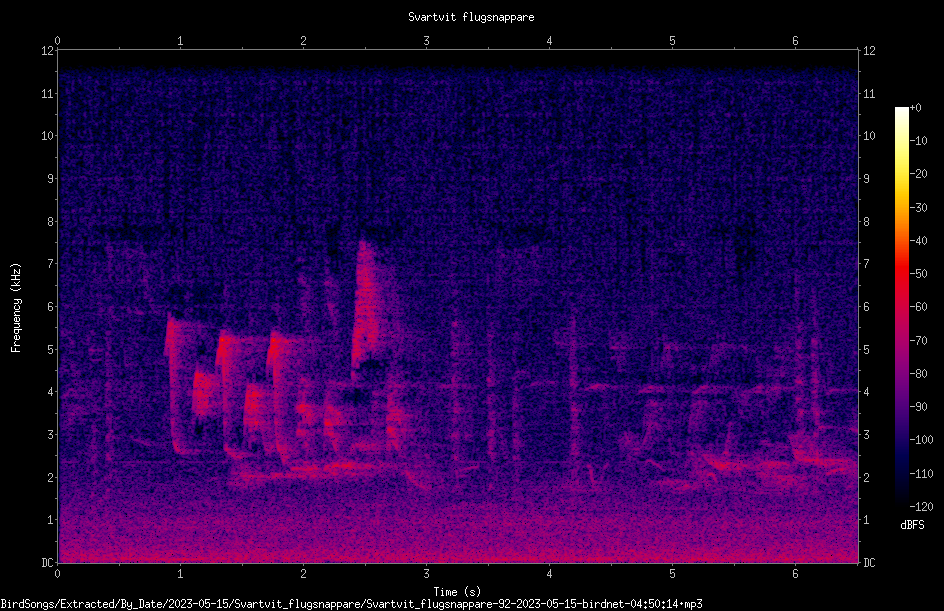This screenshot has height=611, width=944.
Task: Select the 3 second bottom time marker
Action: (x=426, y=574)
